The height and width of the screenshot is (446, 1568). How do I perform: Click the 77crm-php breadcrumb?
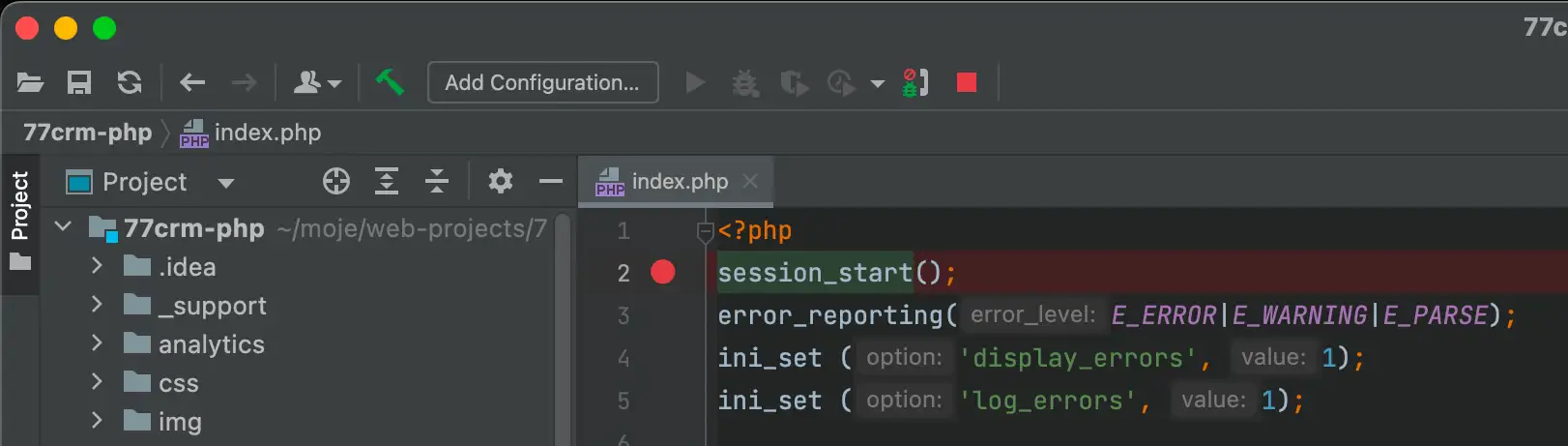(x=88, y=133)
